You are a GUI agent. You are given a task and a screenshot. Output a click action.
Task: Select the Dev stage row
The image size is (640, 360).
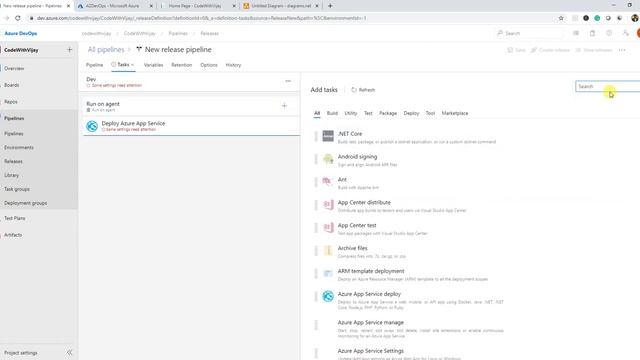189,82
